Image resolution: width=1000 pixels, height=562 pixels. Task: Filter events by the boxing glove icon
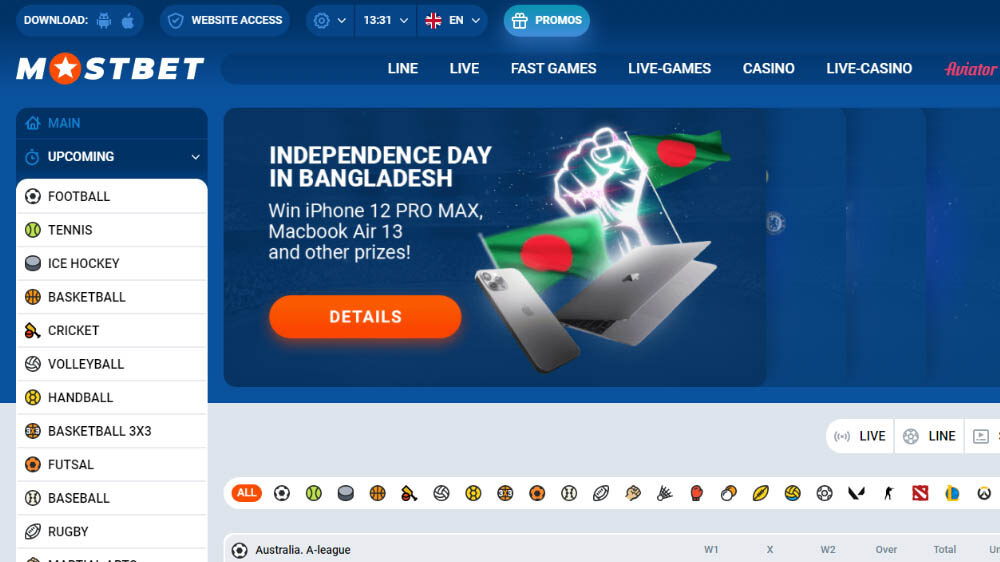[696, 493]
